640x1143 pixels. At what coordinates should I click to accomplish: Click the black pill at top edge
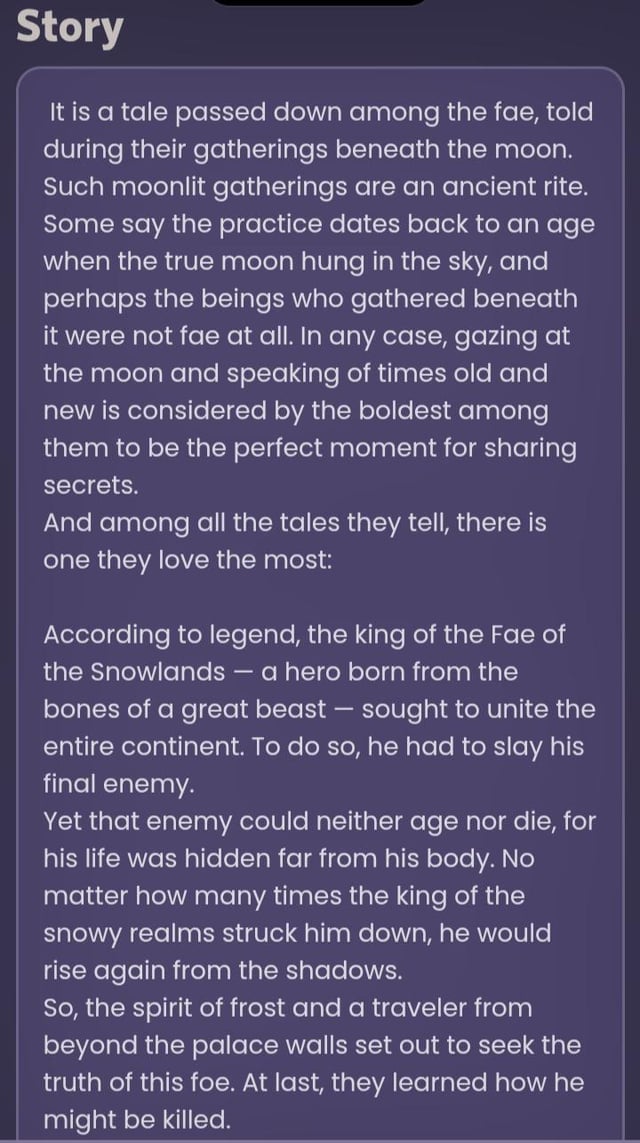click(320, 3)
